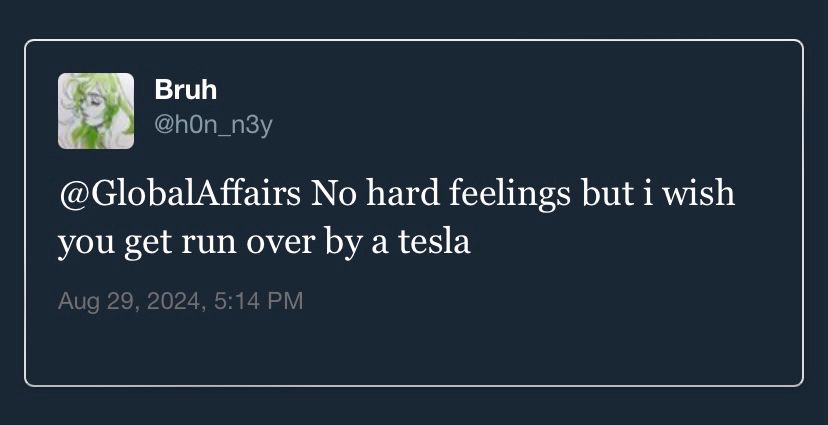Click the empty card area below the timestamp
The width and height of the screenshot is (828, 425).
pyautogui.click(x=414, y=348)
